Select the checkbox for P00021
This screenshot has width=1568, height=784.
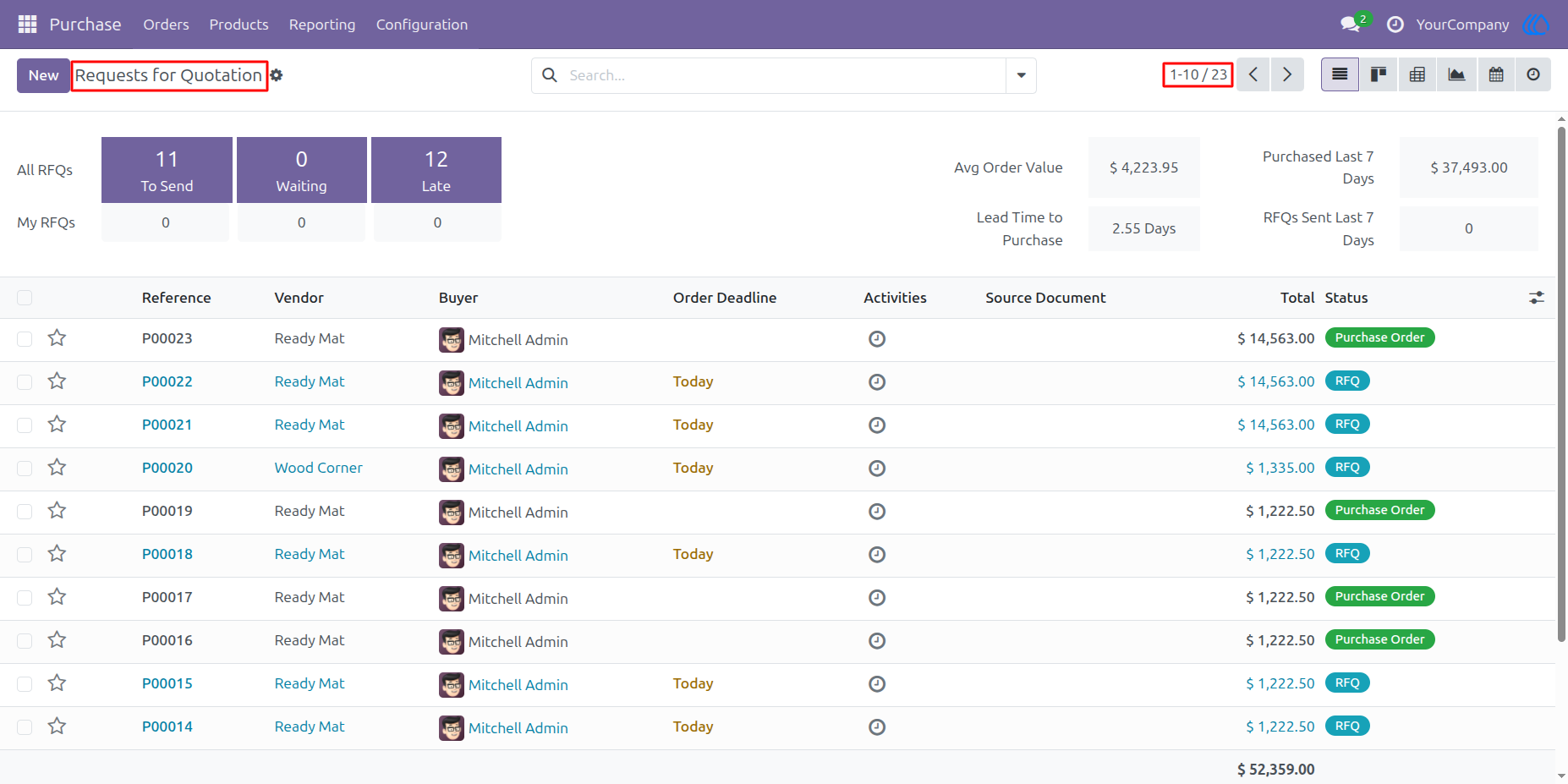(x=25, y=425)
